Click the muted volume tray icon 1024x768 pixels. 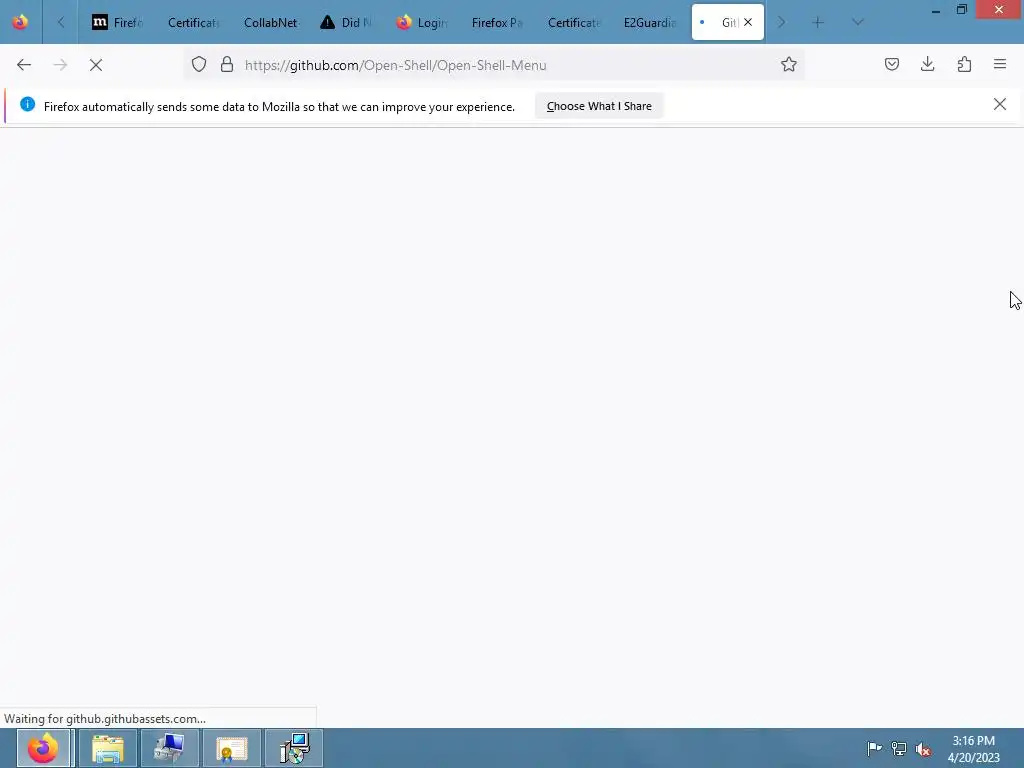point(923,749)
